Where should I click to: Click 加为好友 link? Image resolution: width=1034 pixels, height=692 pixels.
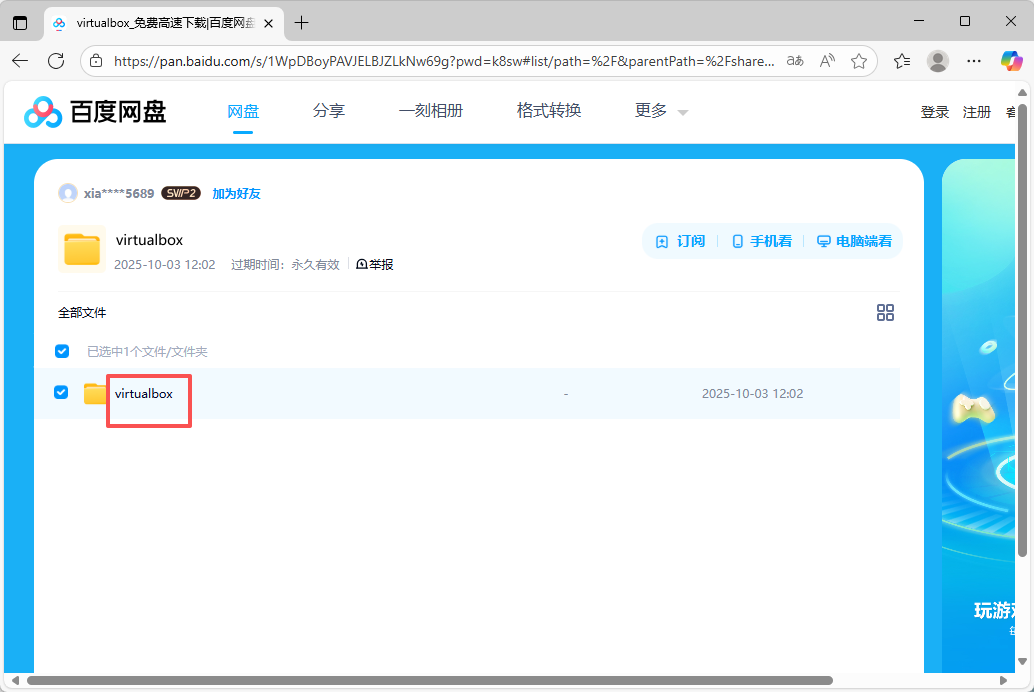pyautogui.click(x=236, y=193)
